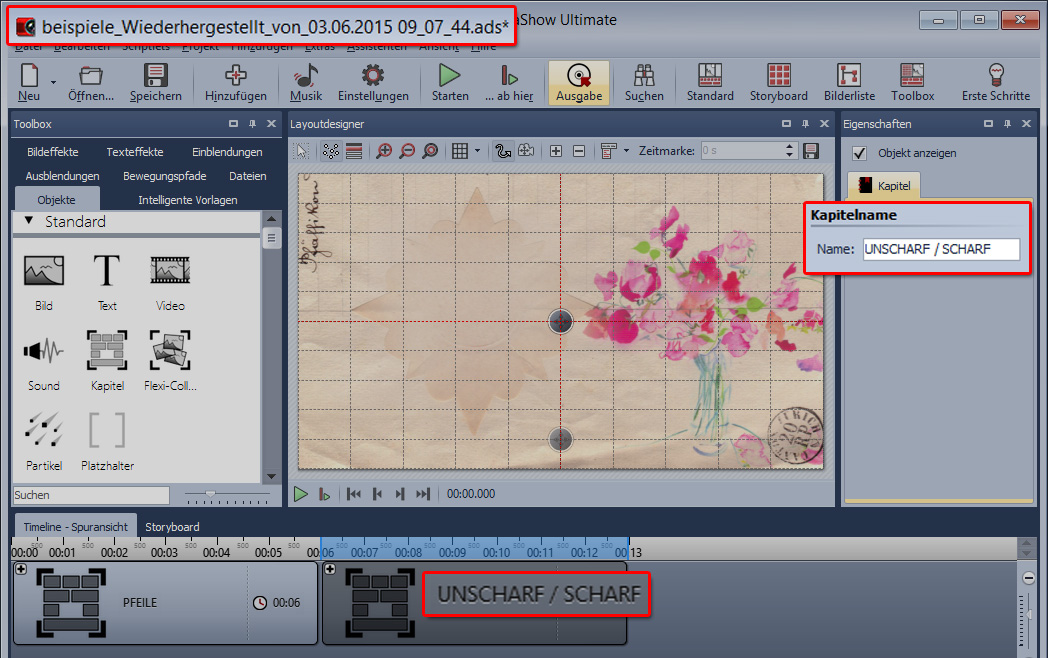Open Einstellungen via the gear icon
Image resolution: width=1048 pixels, height=658 pixels.
pos(373,76)
